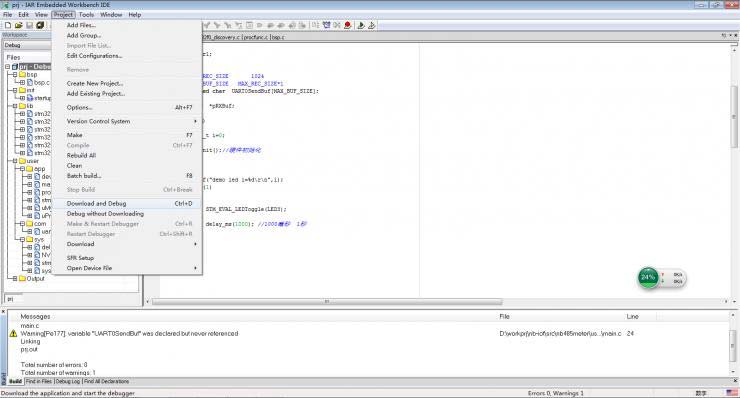This screenshot has height=398, width=740.
Task: Select Options... in the Project menu
Action: click(127, 108)
